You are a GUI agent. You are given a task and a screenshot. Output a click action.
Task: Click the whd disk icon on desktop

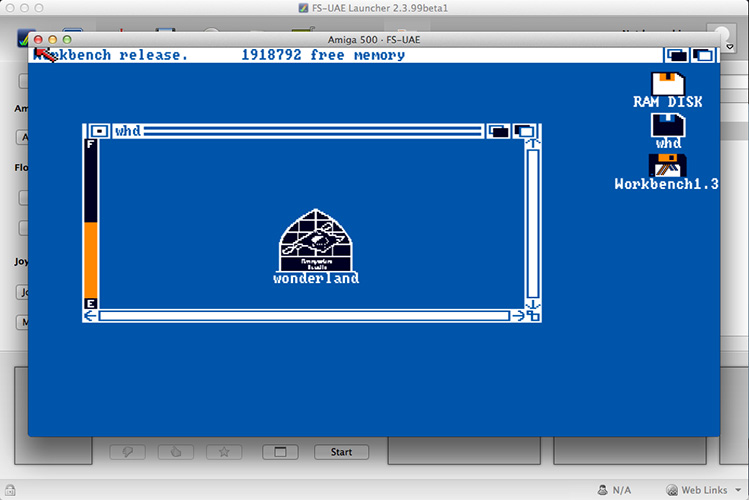click(667, 126)
